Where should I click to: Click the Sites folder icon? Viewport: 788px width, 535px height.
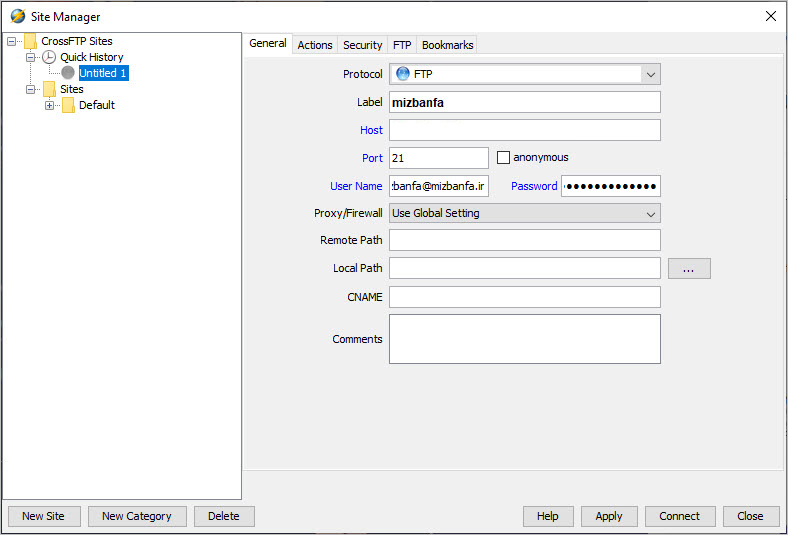pos(49,89)
